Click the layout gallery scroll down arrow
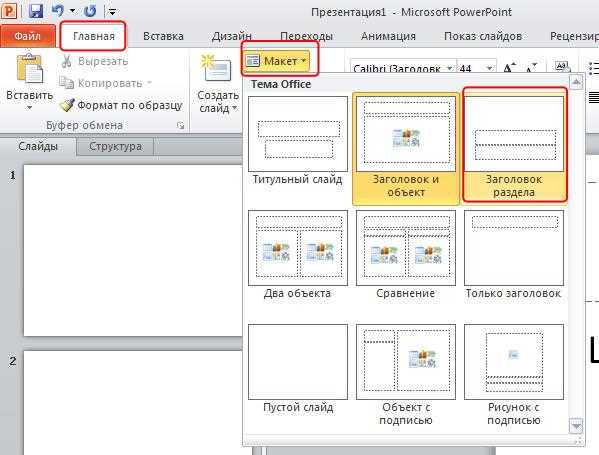The height and width of the screenshot is (455, 599). (x=576, y=426)
